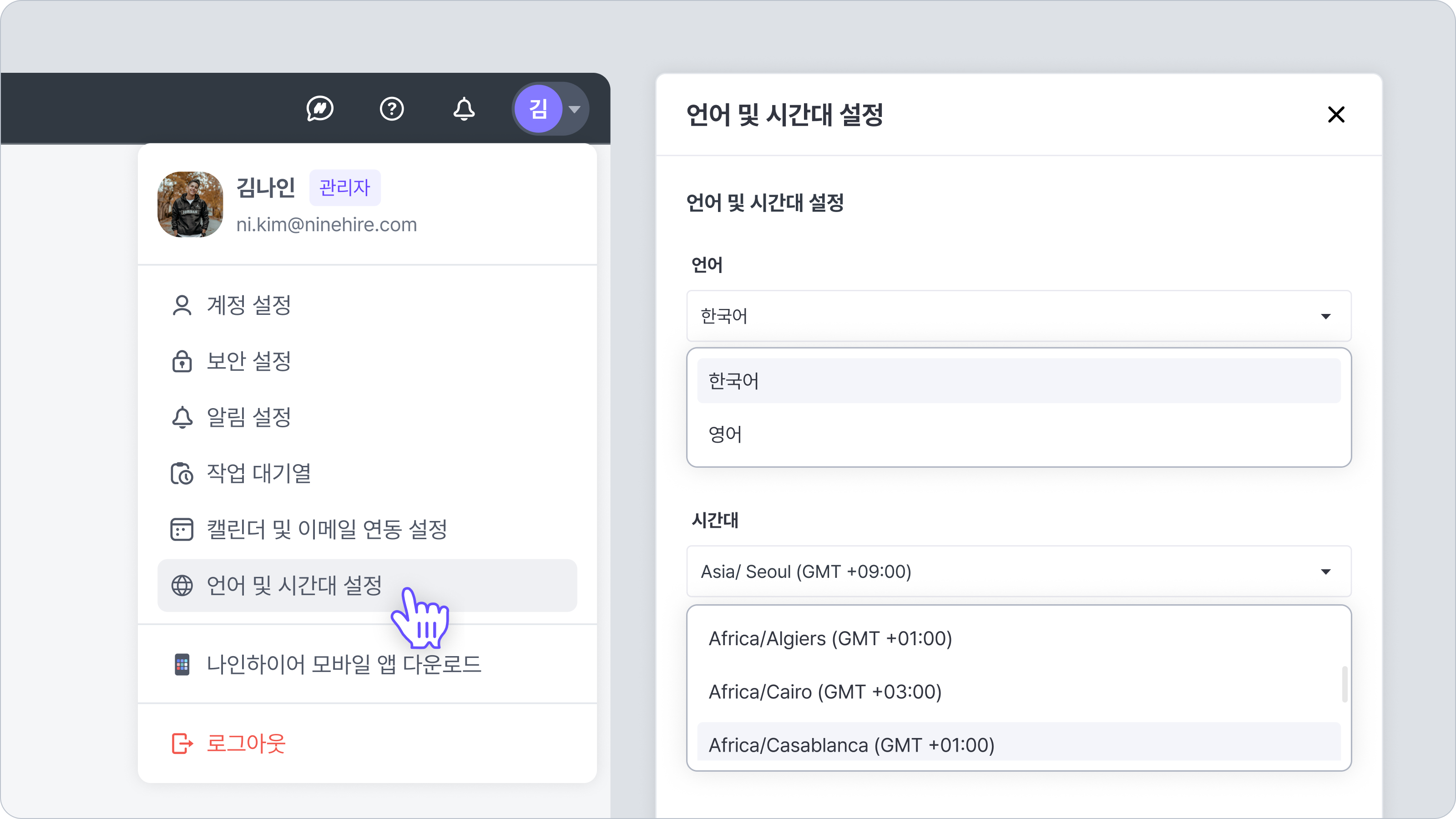The height and width of the screenshot is (819, 1456).
Task: Click the globe icon for language settings
Action: coord(182,586)
